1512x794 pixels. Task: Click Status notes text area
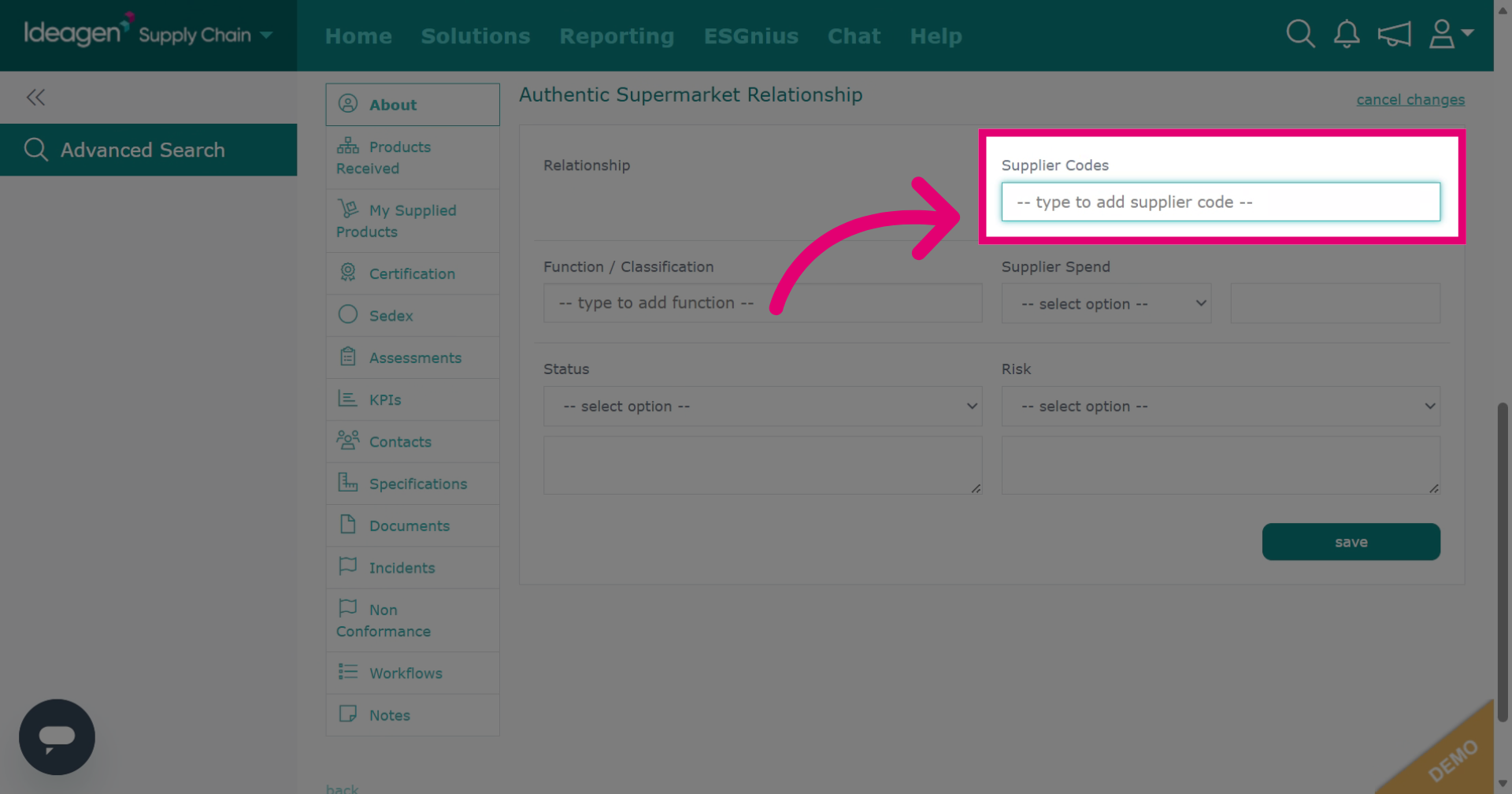pyautogui.click(x=762, y=466)
